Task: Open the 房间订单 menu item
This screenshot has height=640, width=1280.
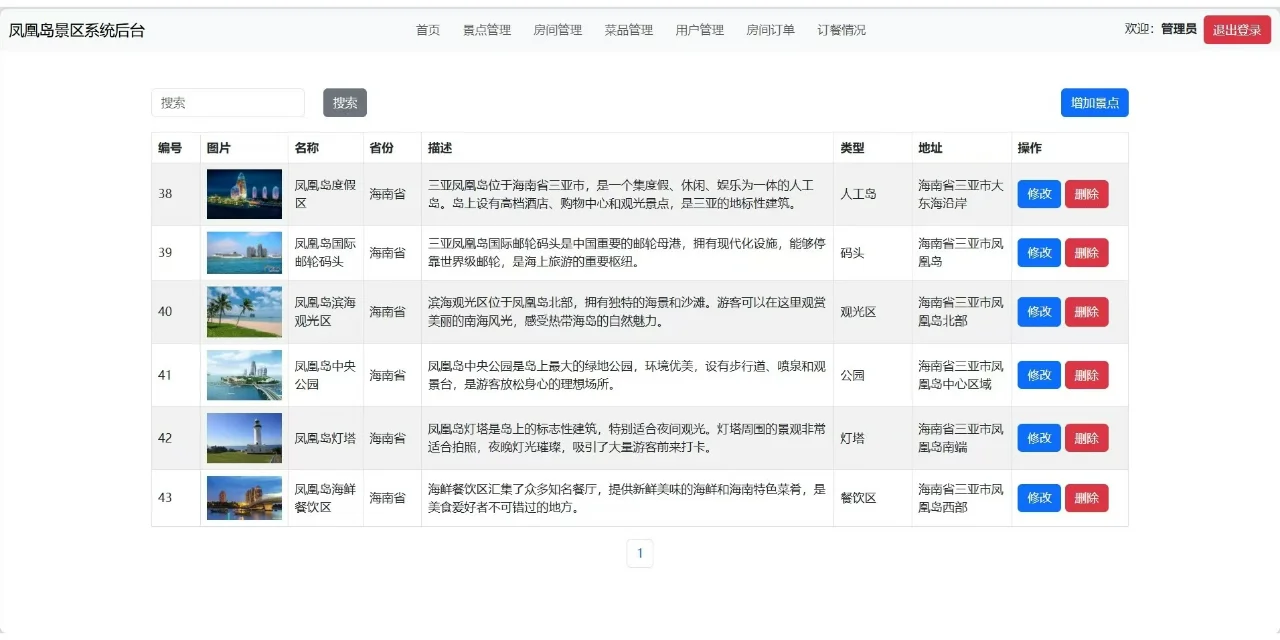Action: pos(770,29)
